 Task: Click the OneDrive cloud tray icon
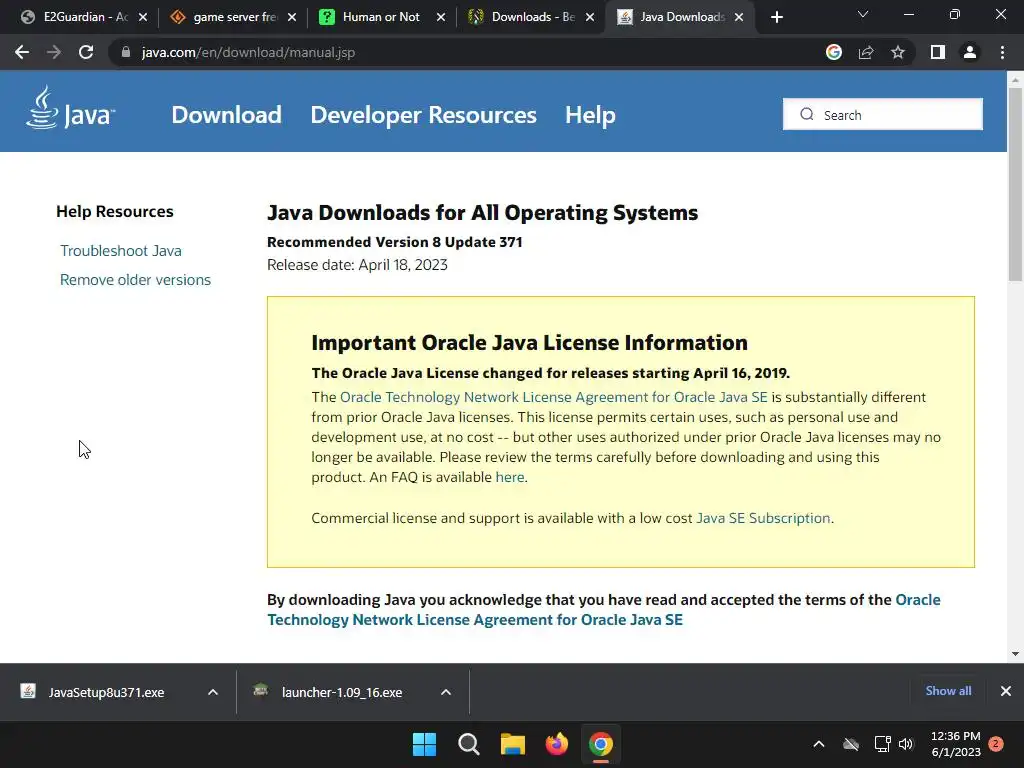click(x=851, y=744)
